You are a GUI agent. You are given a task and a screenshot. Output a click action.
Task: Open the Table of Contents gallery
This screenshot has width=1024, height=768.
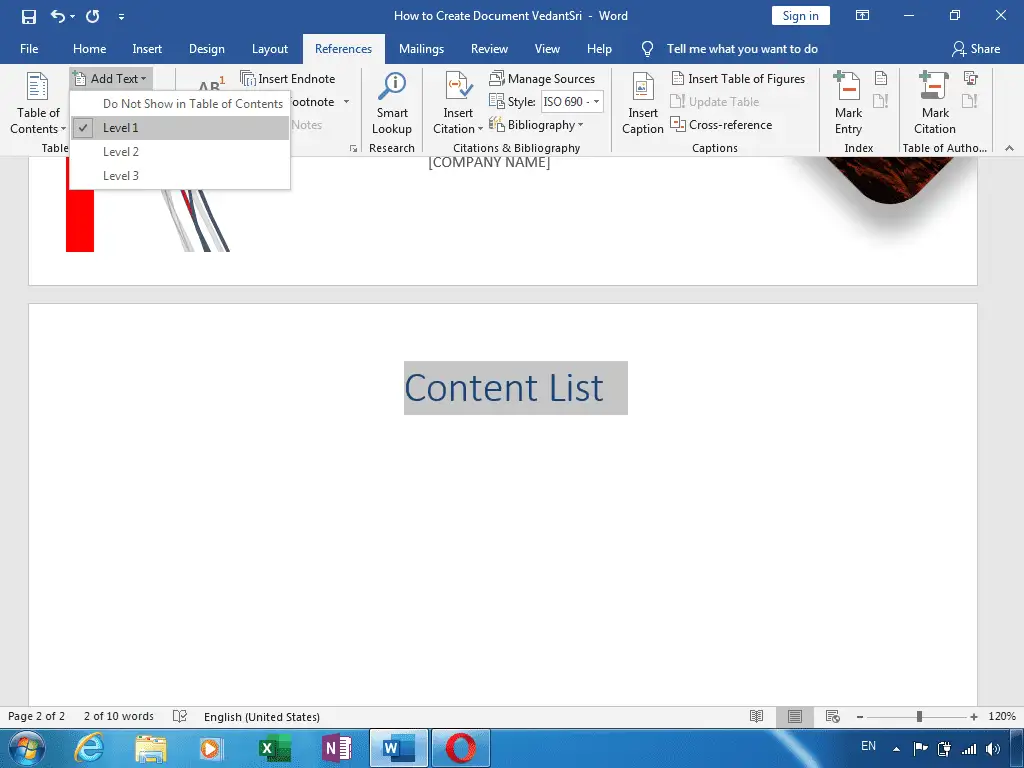click(38, 103)
